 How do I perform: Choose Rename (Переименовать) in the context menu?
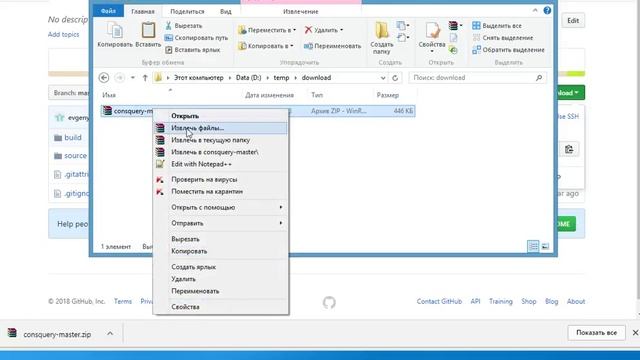pyautogui.click(x=220, y=291)
